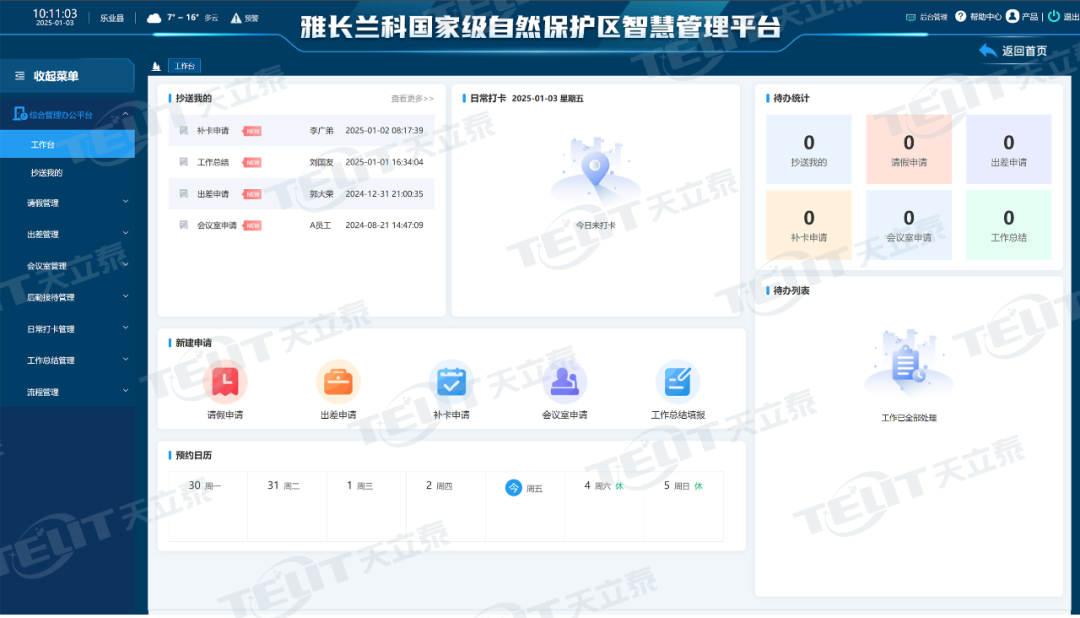Click the 返回首页 arrow icon
The image size is (1080, 618).
pyautogui.click(x=988, y=50)
